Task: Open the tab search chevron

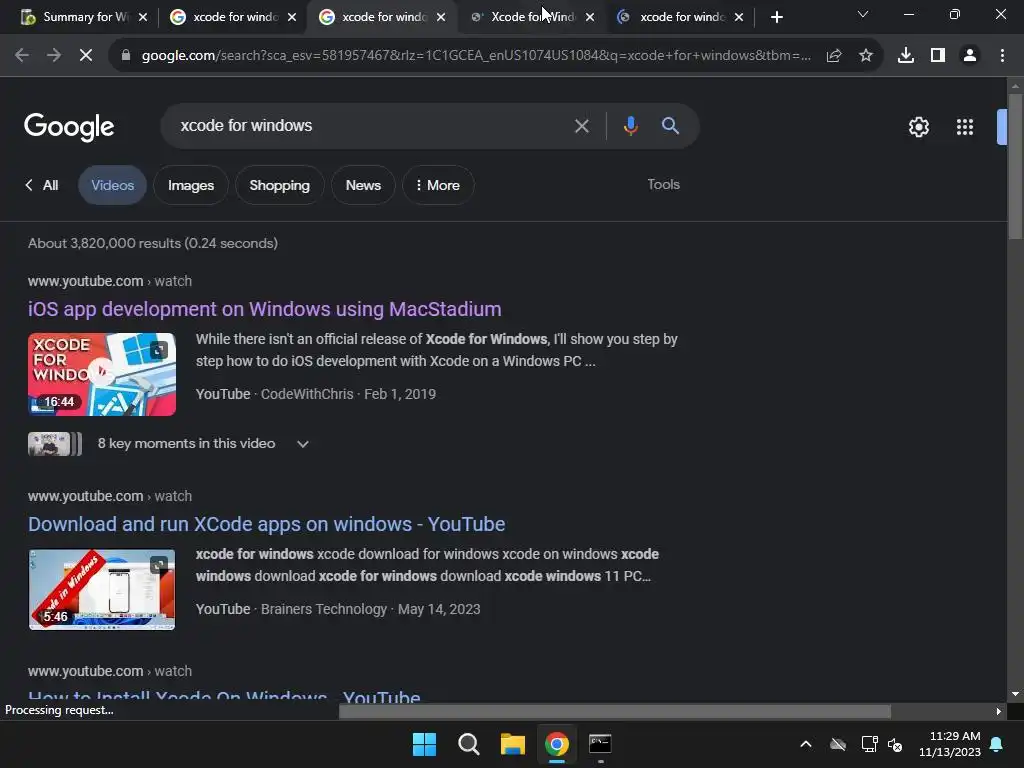Action: point(863,14)
